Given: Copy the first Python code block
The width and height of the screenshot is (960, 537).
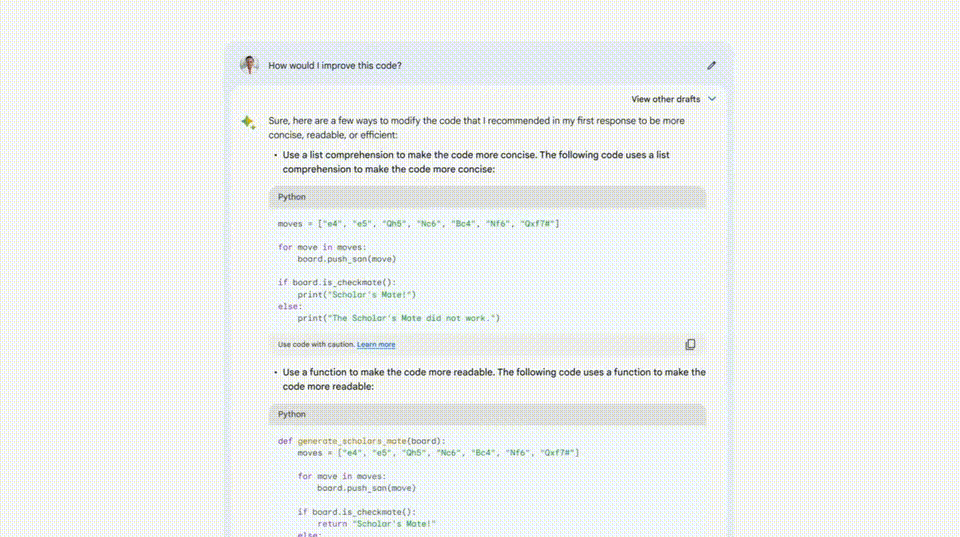Looking at the screenshot, I should tap(690, 344).
